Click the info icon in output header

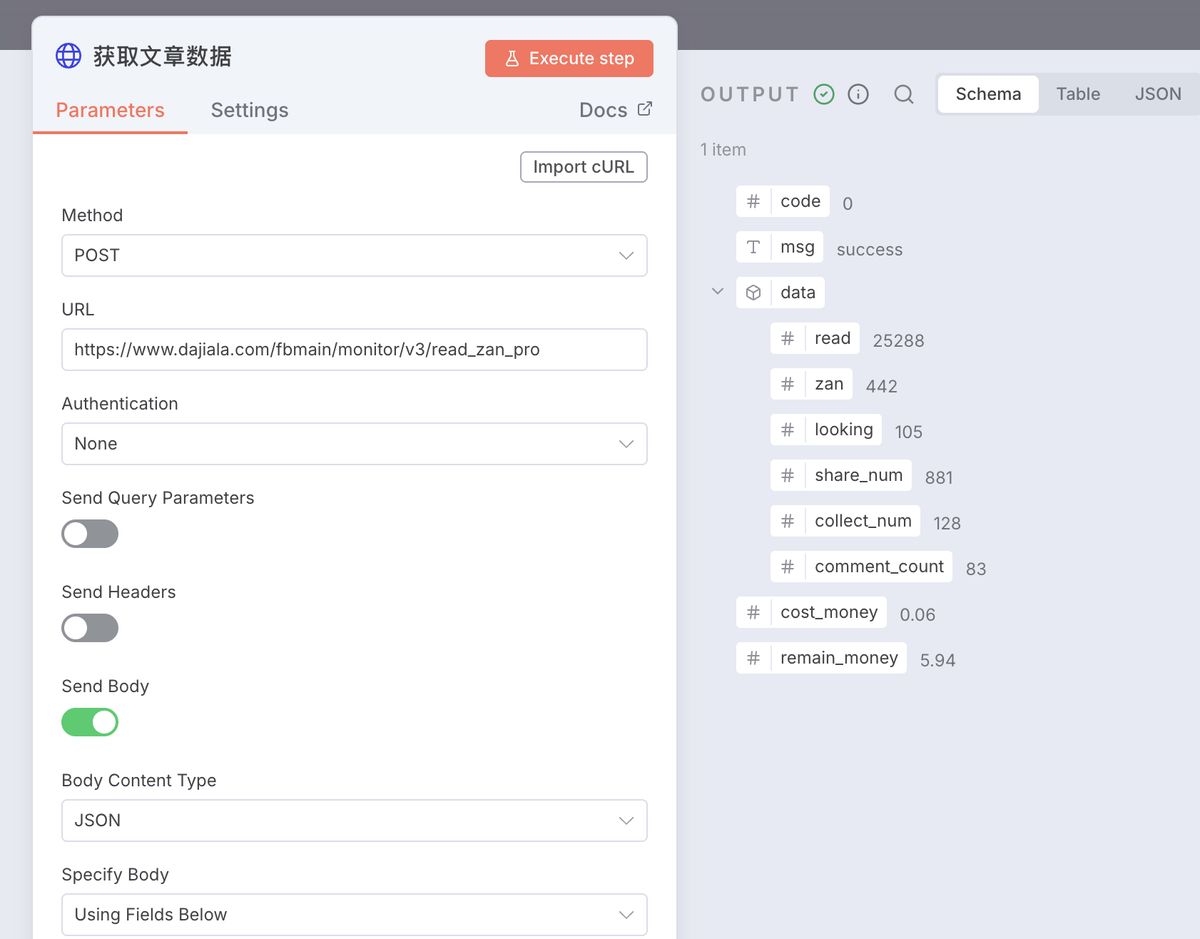[858, 93]
